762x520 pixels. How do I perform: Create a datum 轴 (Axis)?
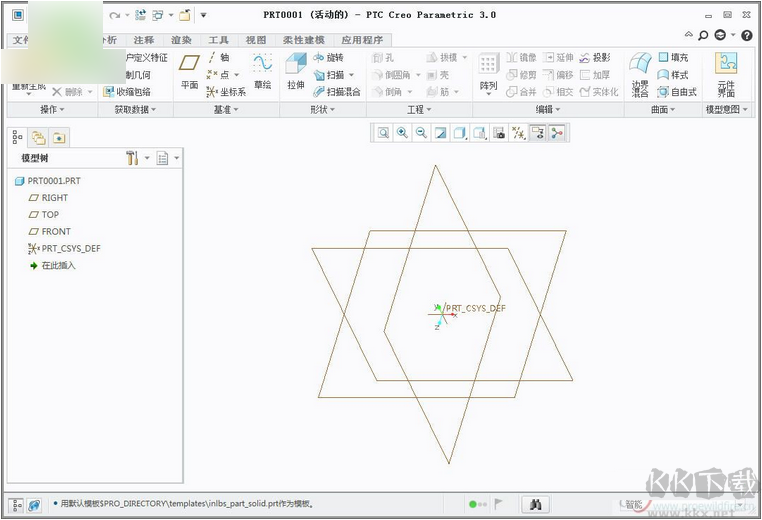[218, 57]
